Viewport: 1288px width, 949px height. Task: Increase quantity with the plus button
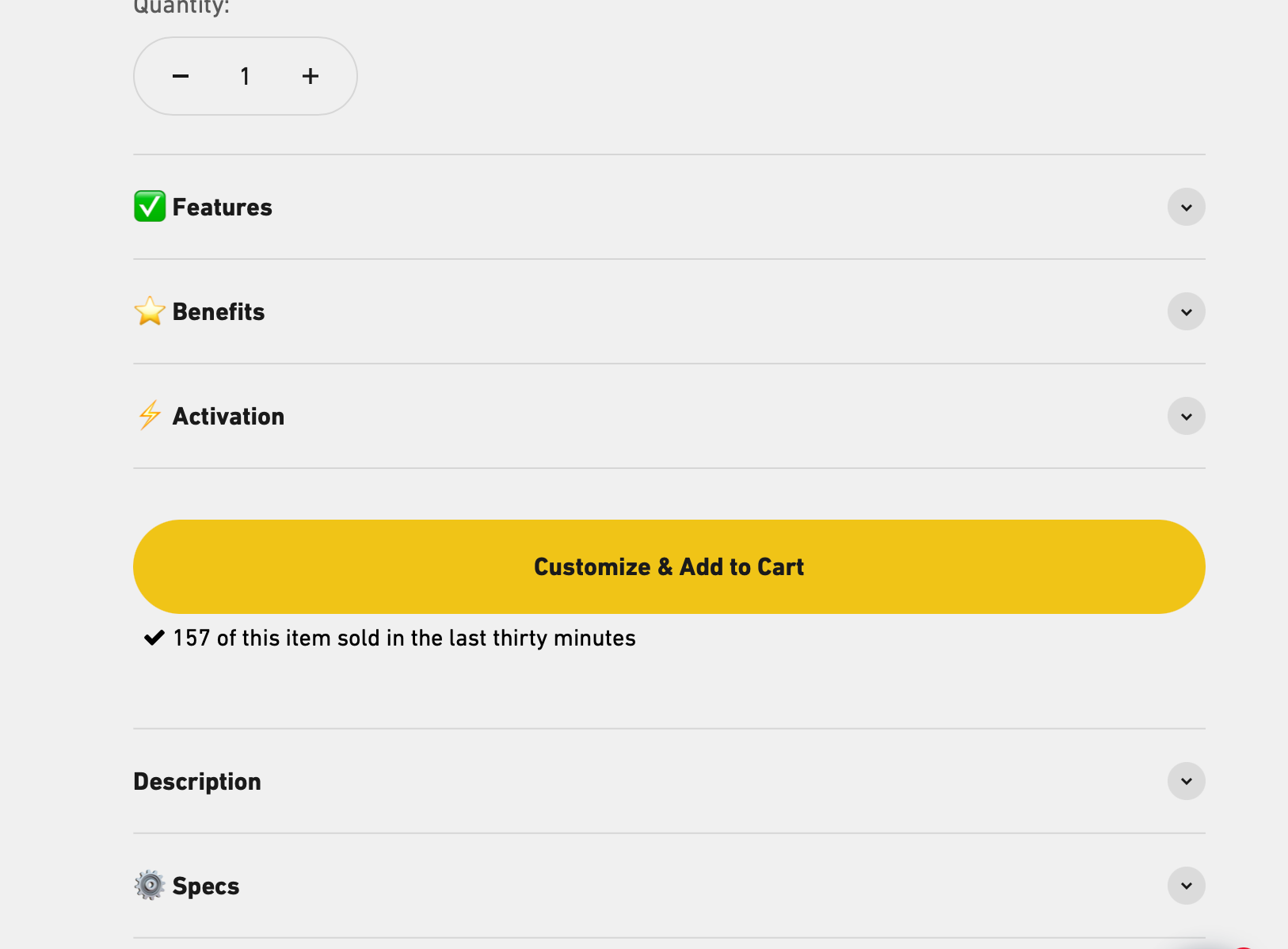(311, 76)
